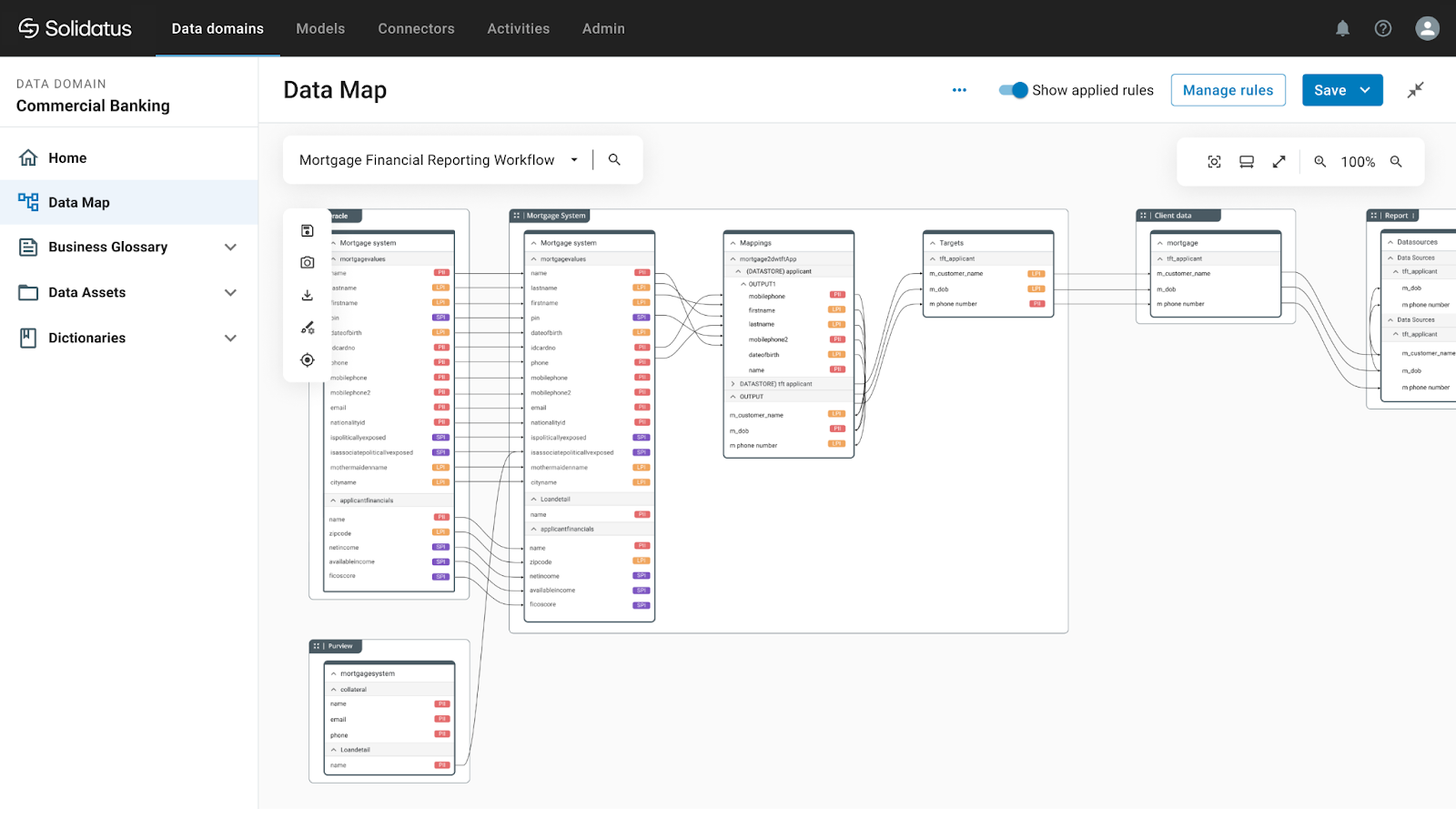1456x819 pixels.
Task: Click the SPI tag on ficoscore in Mortgage System
Action: coord(642,605)
